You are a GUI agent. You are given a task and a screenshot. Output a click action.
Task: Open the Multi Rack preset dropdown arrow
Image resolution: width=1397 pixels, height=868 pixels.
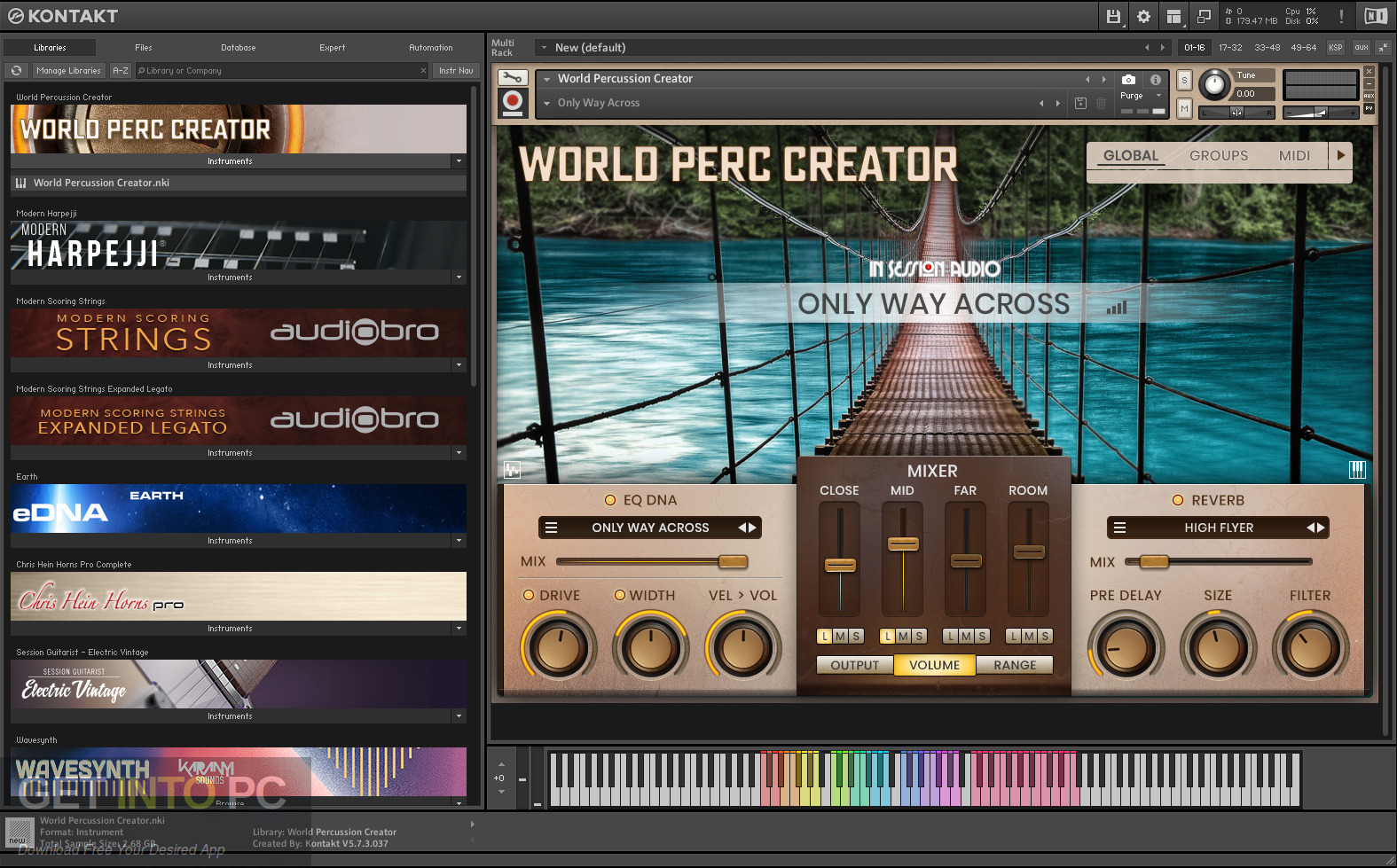point(544,48)
